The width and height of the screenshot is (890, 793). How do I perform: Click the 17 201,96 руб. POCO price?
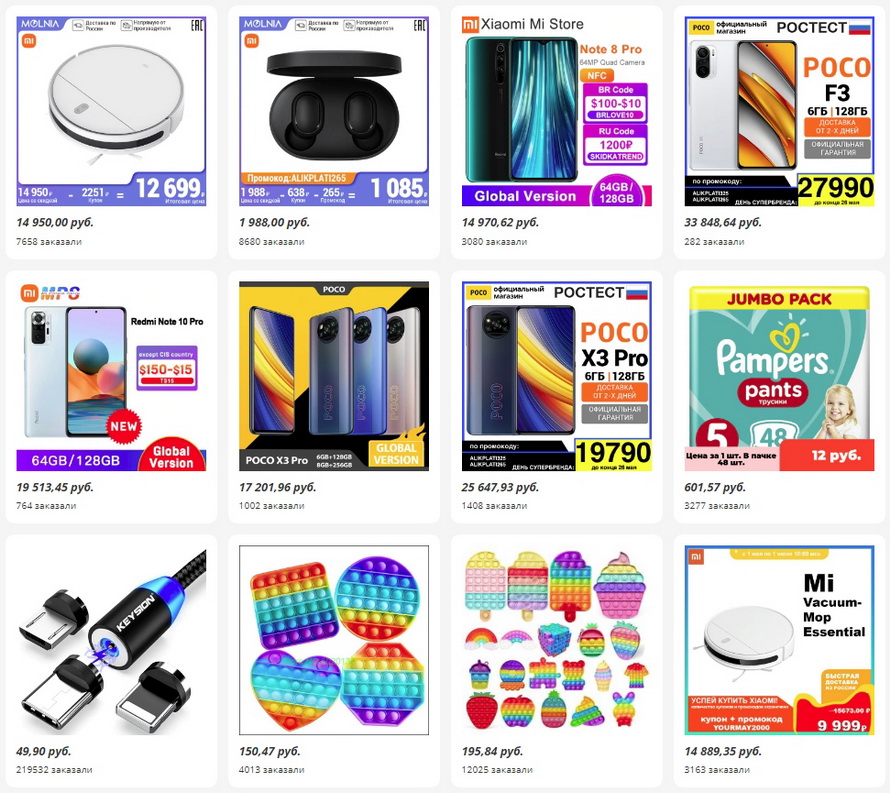tap(278, 487)
